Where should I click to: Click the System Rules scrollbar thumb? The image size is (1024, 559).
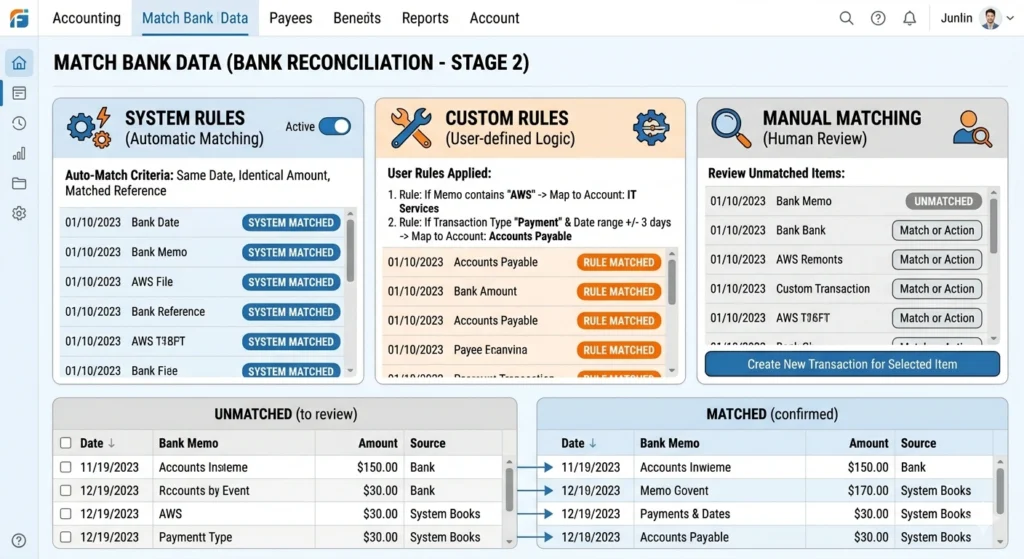click(351, 250)
